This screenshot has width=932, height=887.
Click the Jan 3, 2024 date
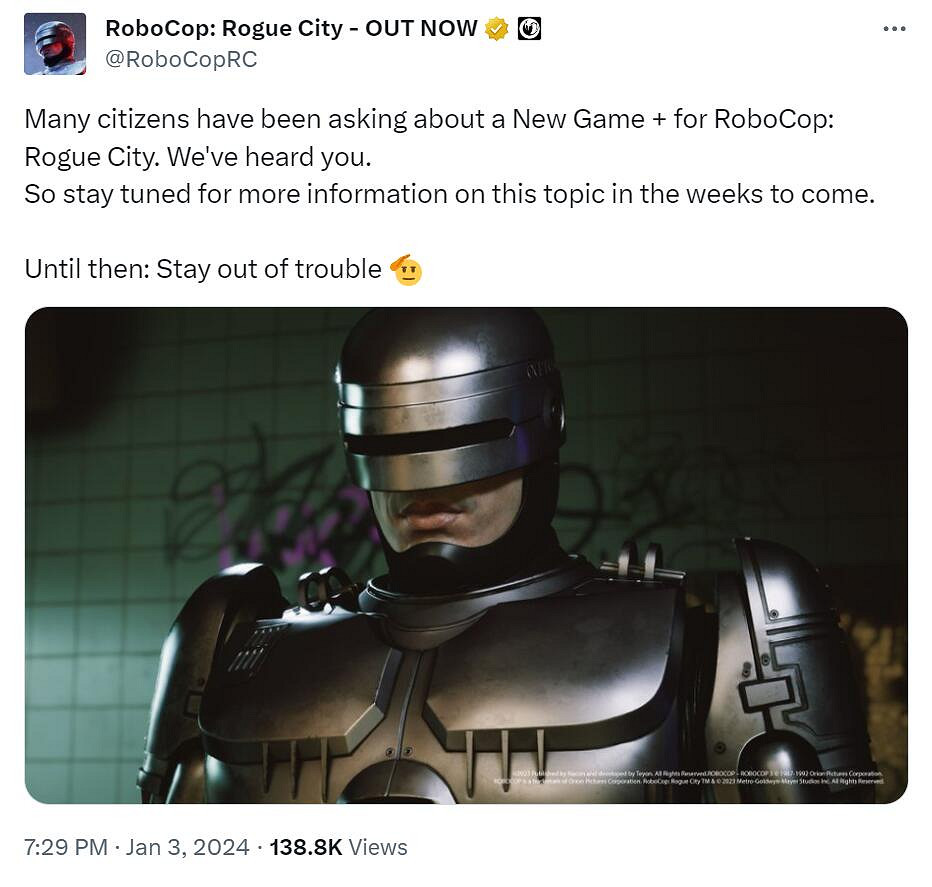(187, 847)
